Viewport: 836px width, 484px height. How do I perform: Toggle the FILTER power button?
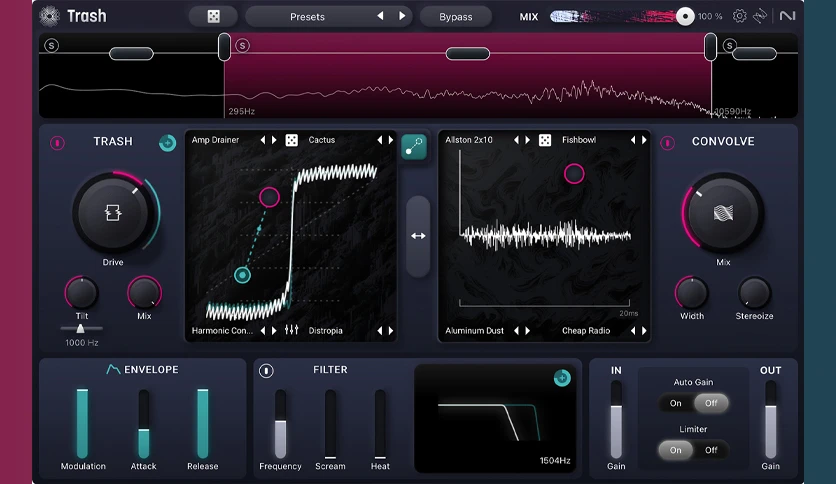(x=266, y=370)
